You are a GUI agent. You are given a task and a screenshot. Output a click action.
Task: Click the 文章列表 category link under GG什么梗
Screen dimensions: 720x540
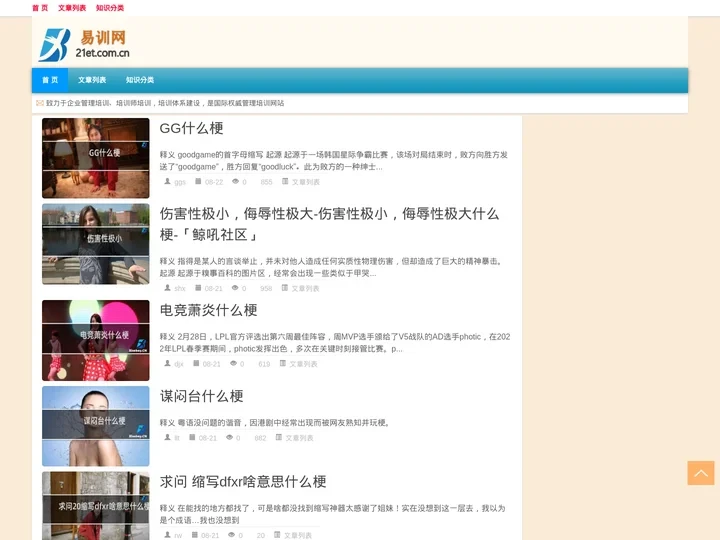click(306, 182)
